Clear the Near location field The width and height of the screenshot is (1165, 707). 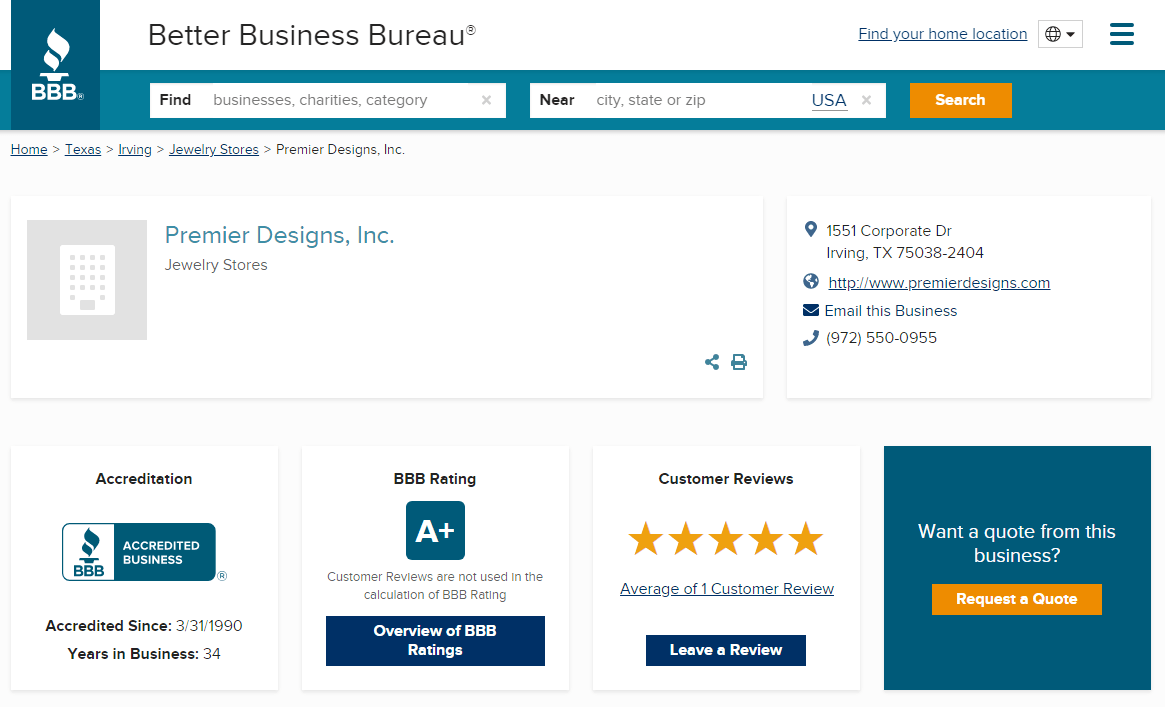(x=866, y=100)
